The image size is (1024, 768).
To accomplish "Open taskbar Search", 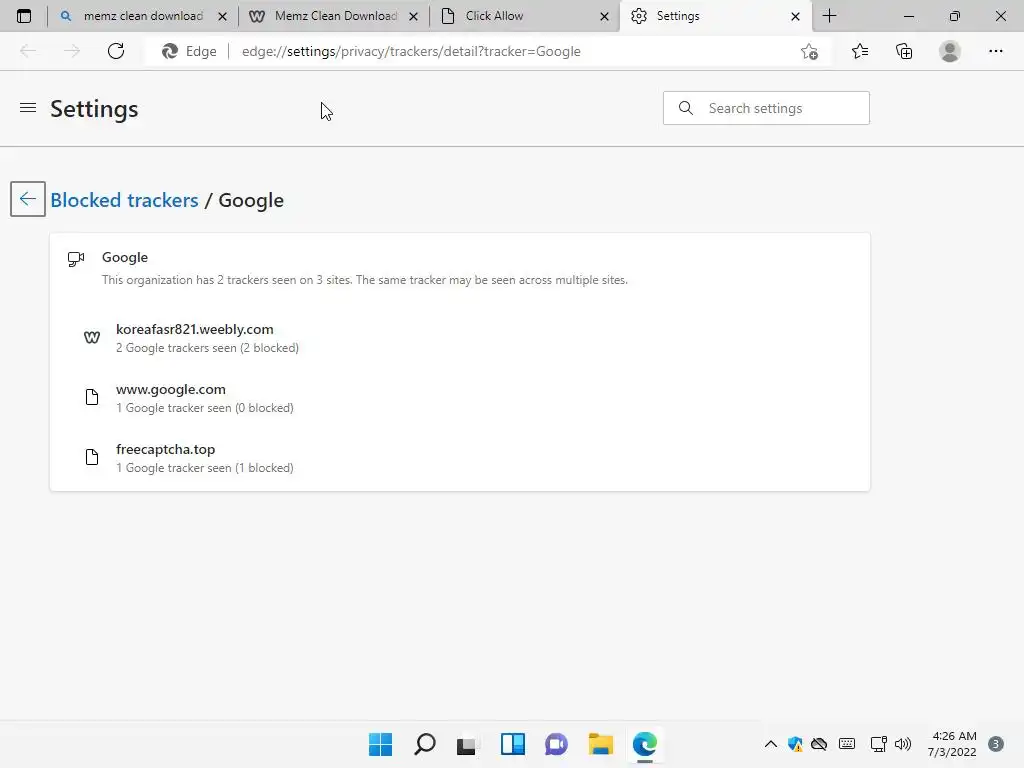I will (x=424, y=744).
